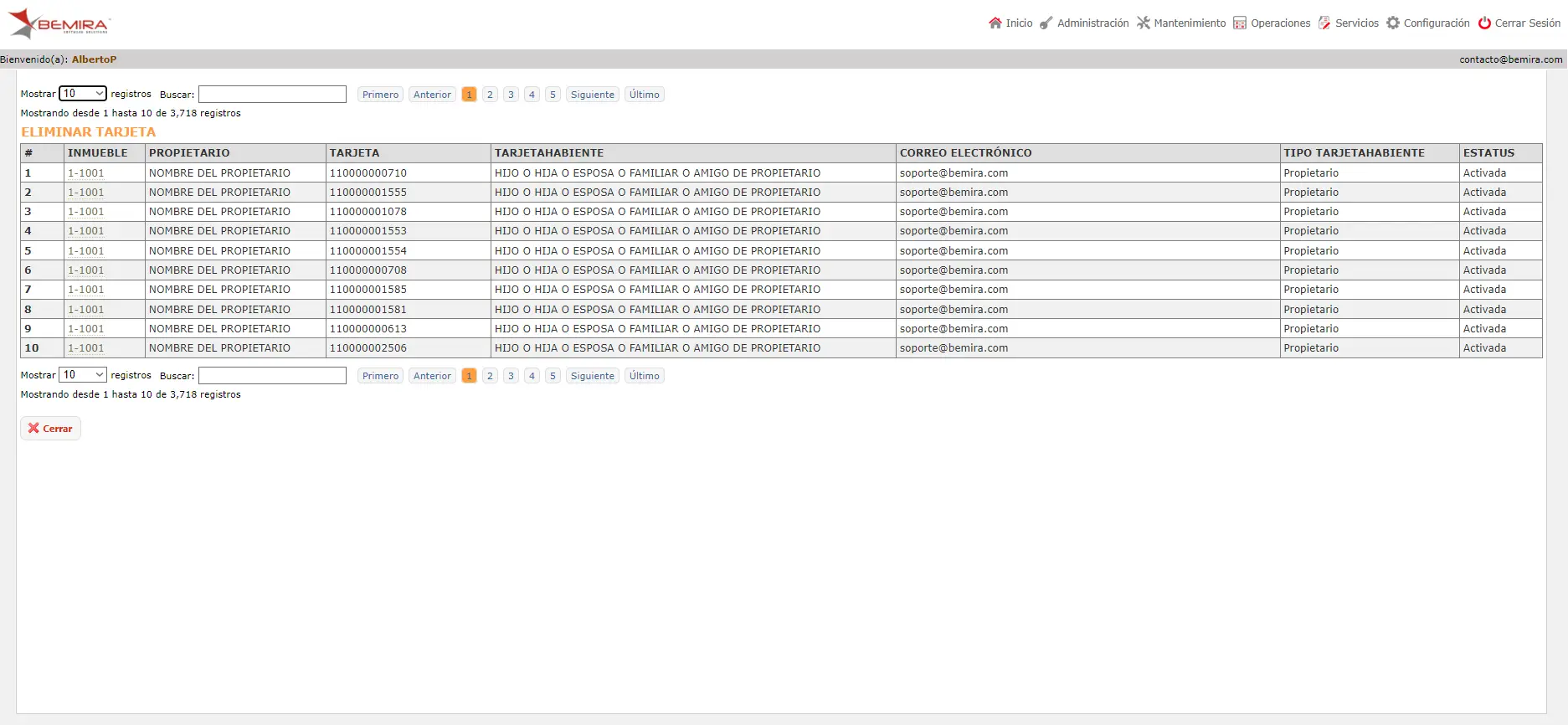Image resolution: width=1568 pixels, height=725 pixels.
Task: Open Configuración gear icon menu
Action: (x=1393, y=23)
